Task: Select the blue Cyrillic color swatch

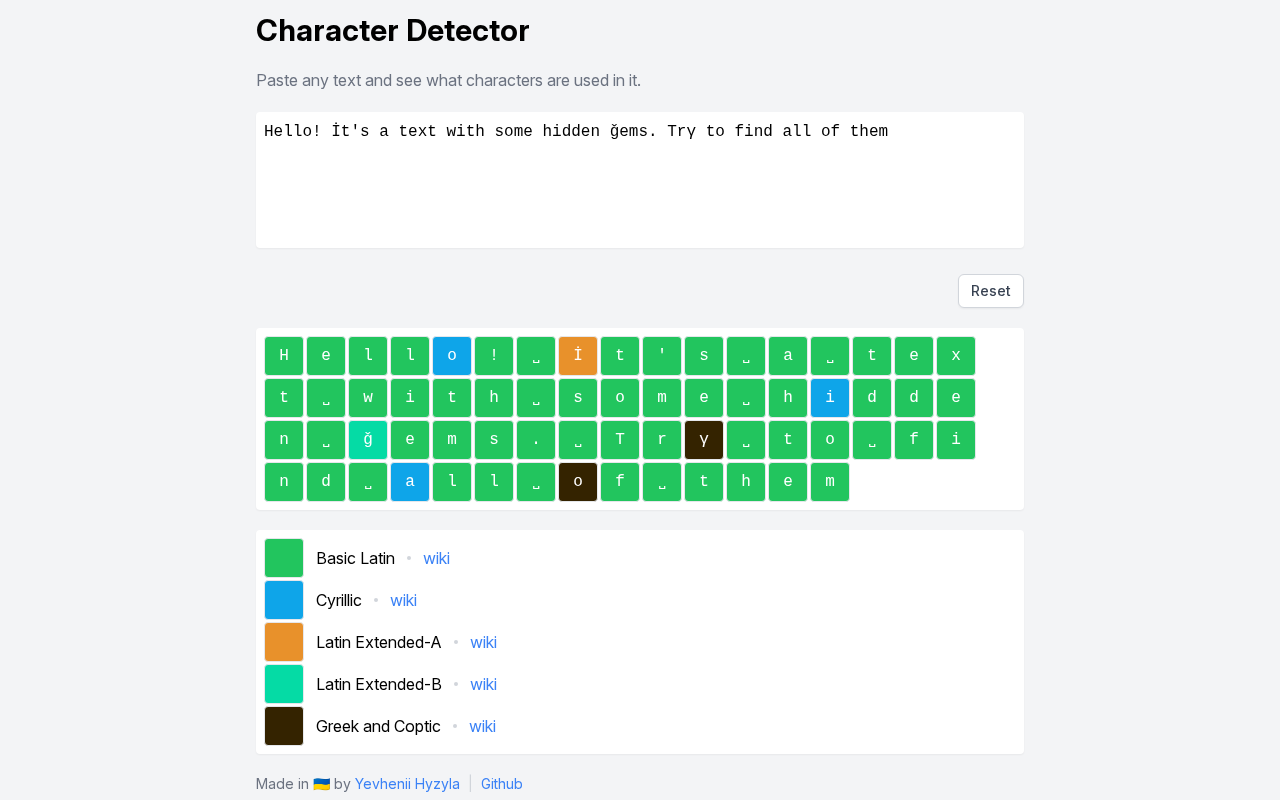Action: (x=284, y=600)
